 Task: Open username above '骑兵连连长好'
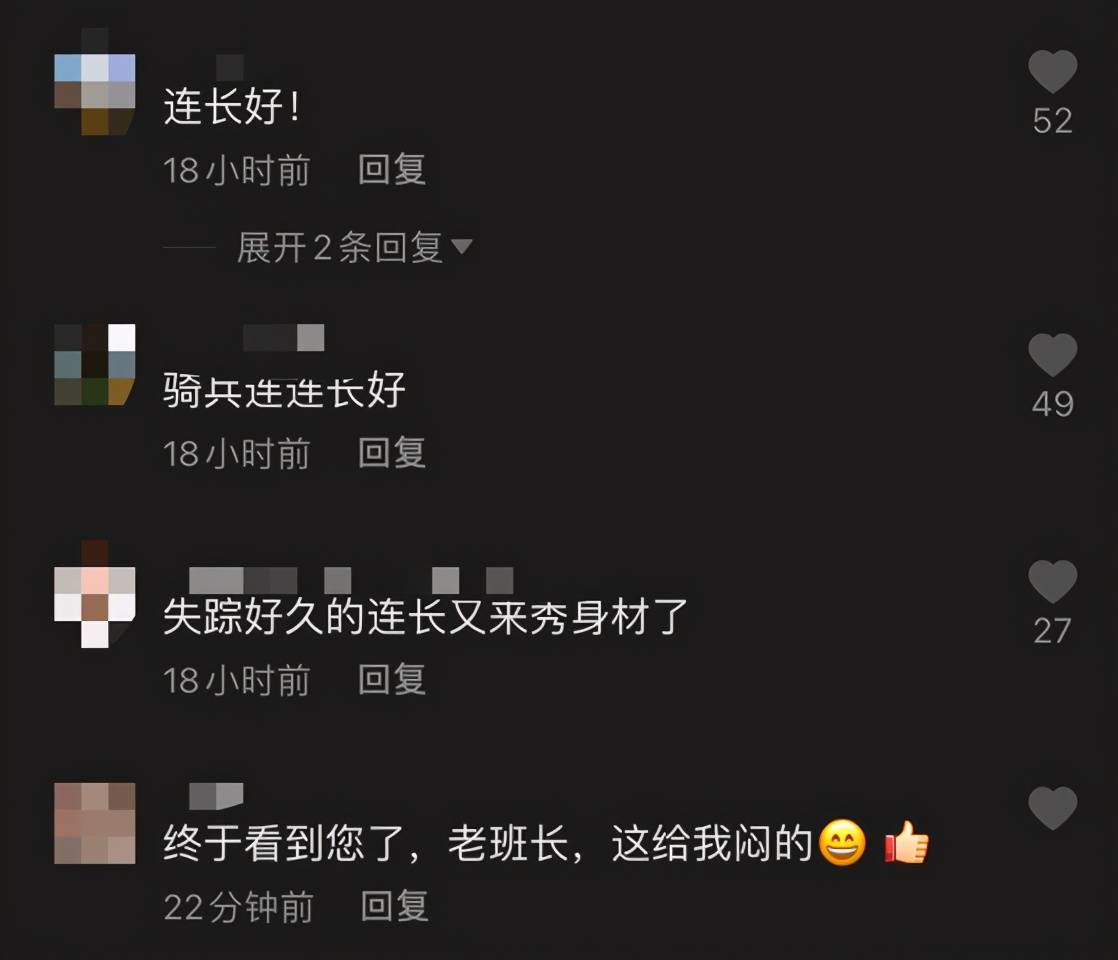284,337
